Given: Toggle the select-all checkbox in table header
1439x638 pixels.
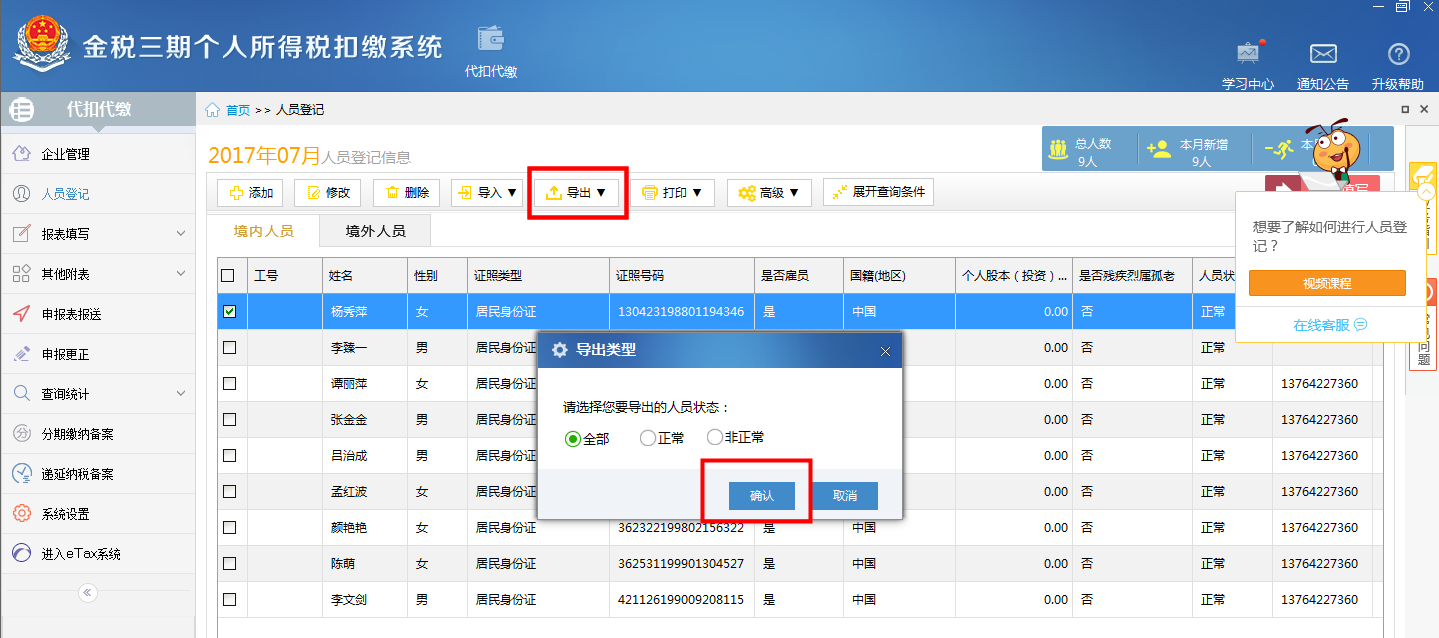Looking at the screenshot, I should 228,275.
